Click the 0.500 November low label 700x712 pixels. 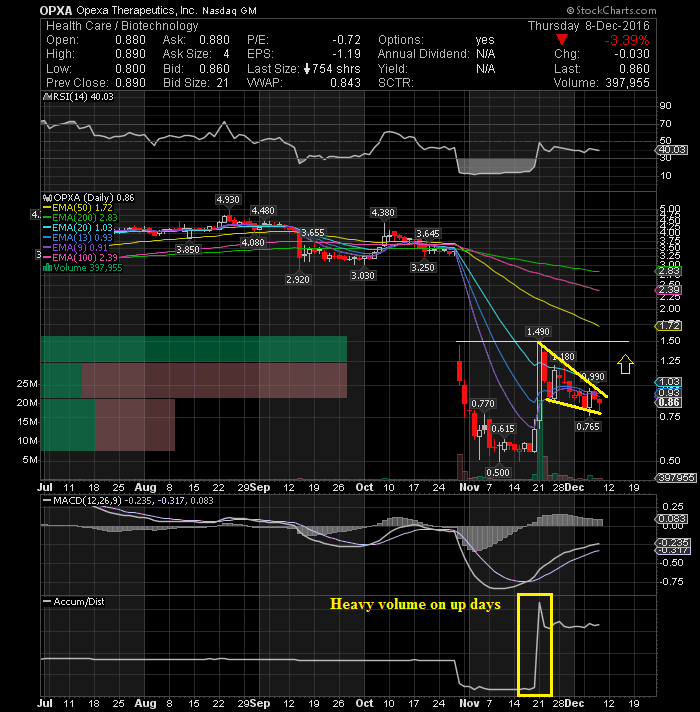coord(498,473)
